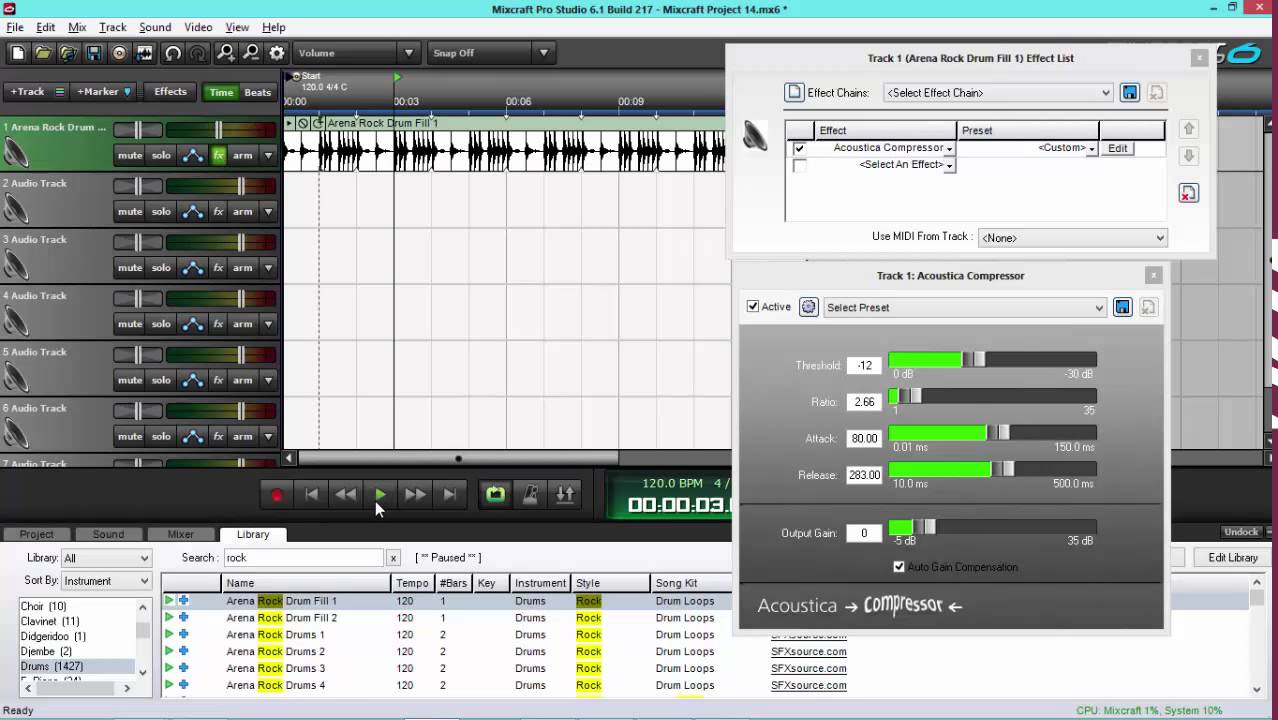
Task: Click the mix down to audio file icon
Action: [x=145, y=53]
